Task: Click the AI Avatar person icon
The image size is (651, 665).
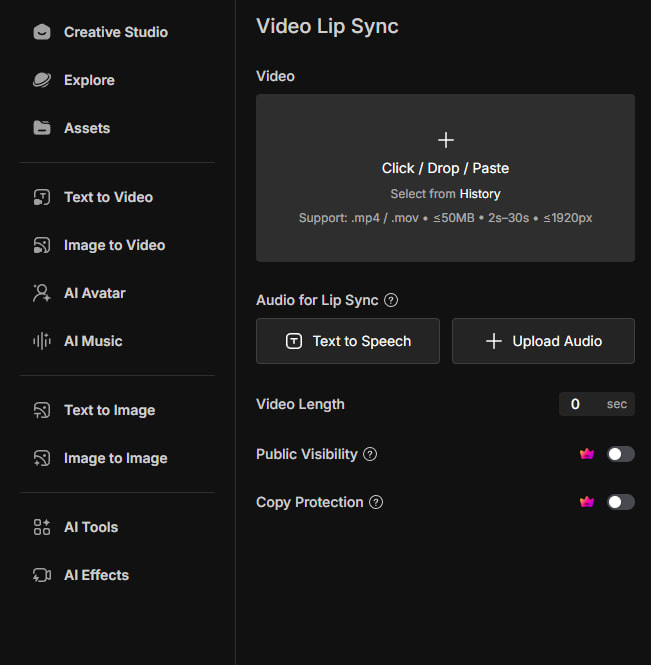Action: [42, 293]
